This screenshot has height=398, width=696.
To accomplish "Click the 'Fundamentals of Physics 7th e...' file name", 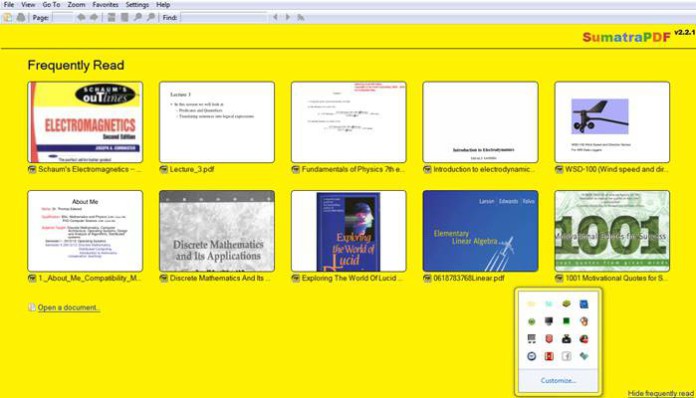I will click(353, 169).
